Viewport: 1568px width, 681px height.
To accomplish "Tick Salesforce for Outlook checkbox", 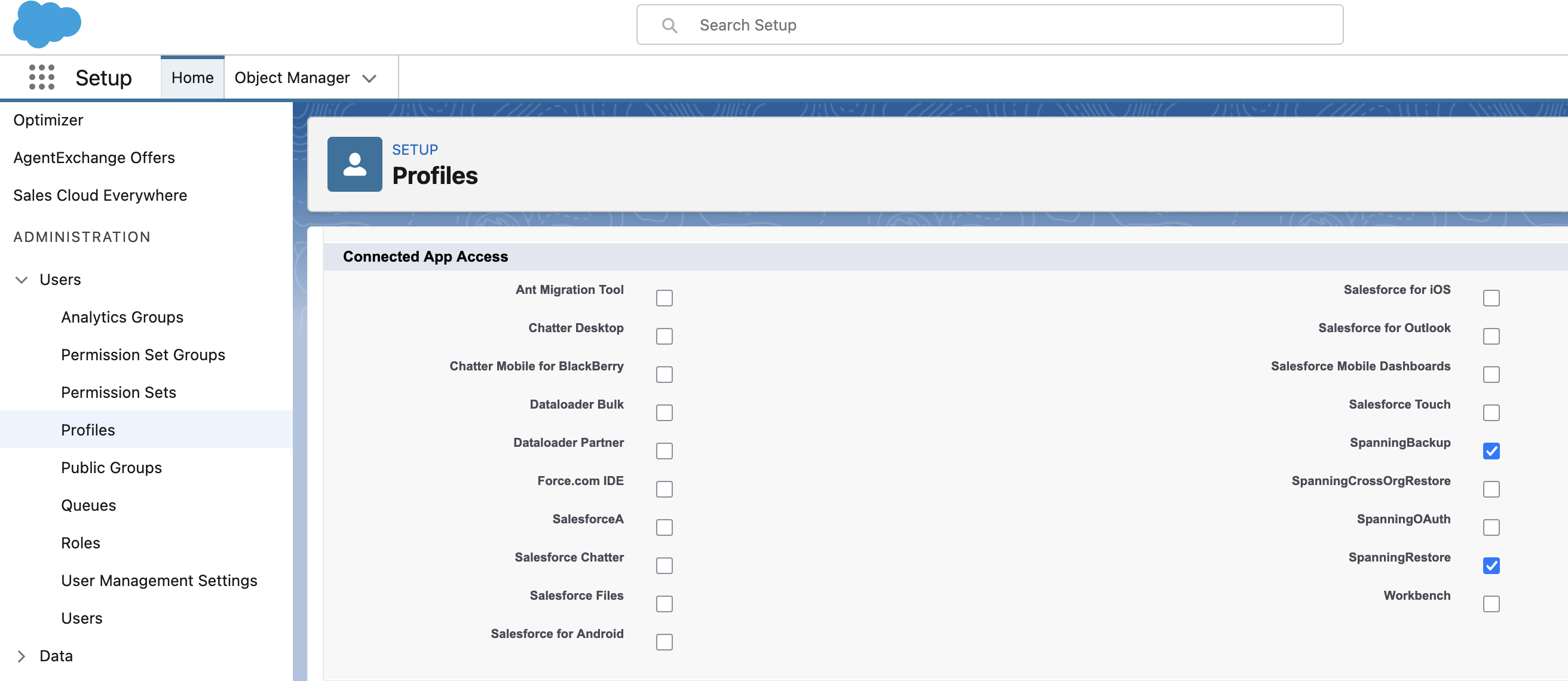I will click(x=1492, y=336).
